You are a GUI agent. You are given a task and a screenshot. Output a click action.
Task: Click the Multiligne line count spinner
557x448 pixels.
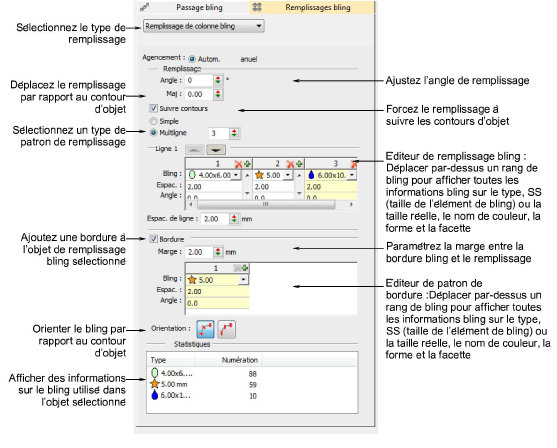coord(234,133)
